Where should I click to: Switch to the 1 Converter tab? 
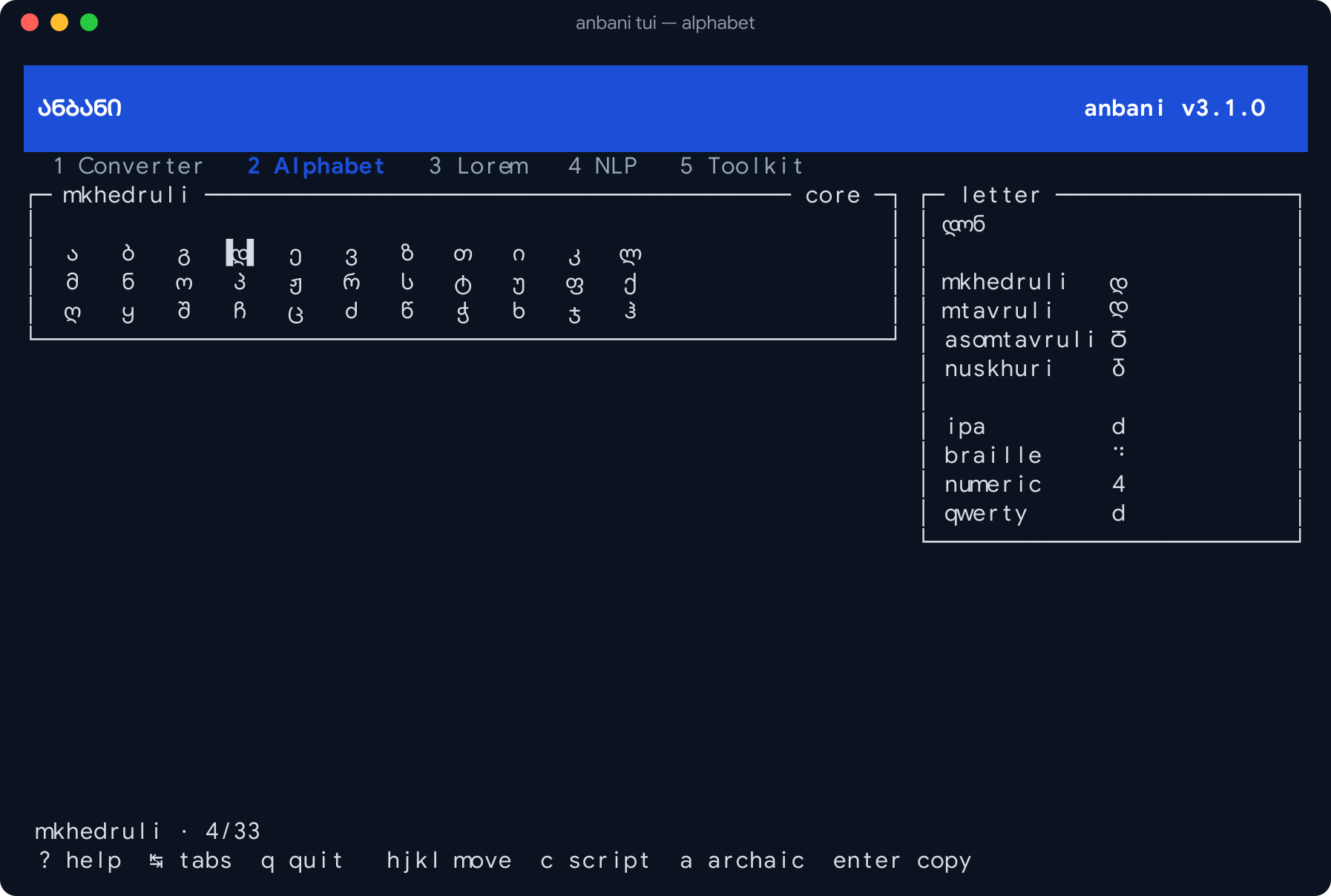(128, 166)
